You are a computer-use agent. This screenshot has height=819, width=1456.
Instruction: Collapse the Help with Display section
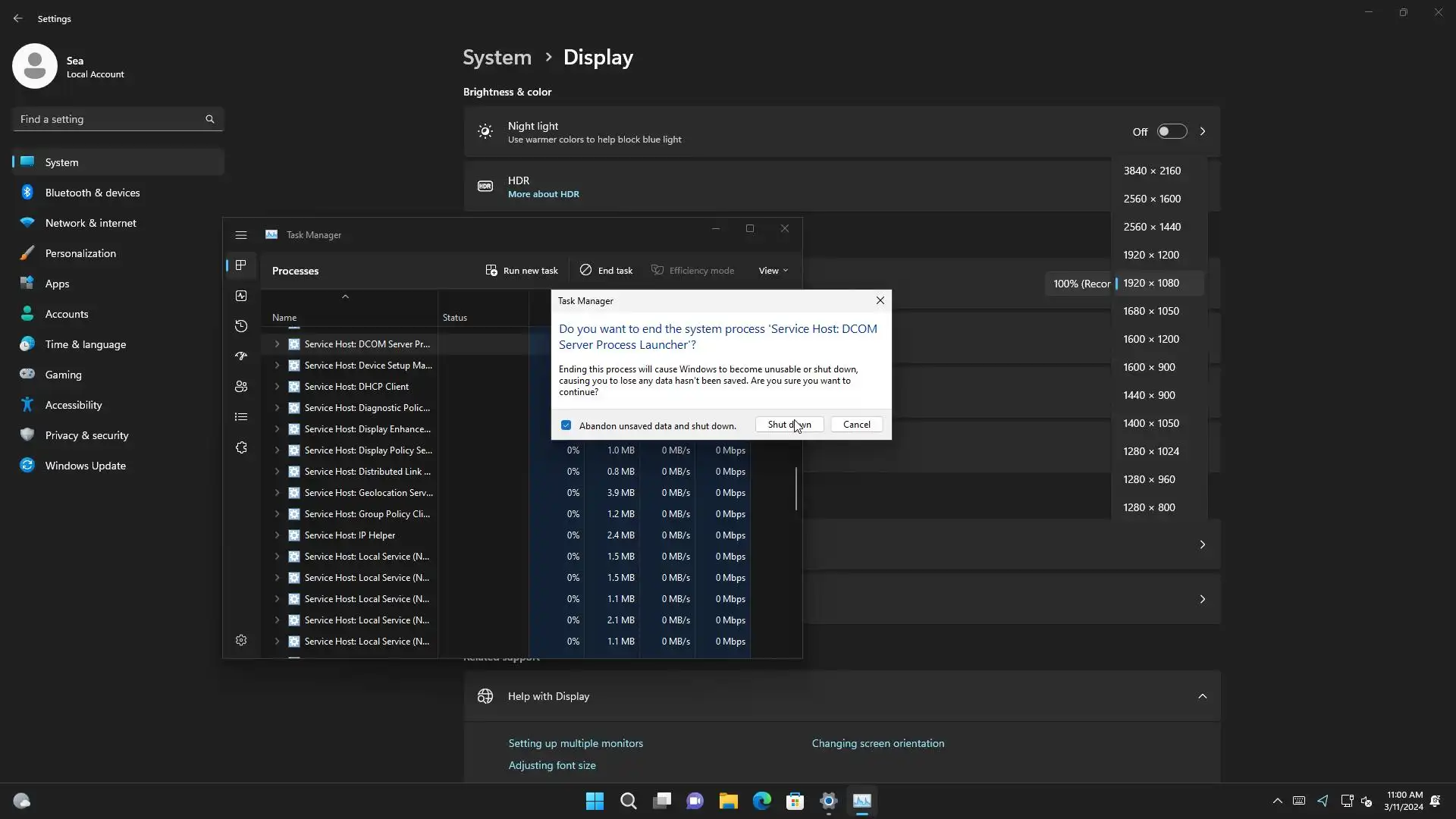tap(1202, 696)
